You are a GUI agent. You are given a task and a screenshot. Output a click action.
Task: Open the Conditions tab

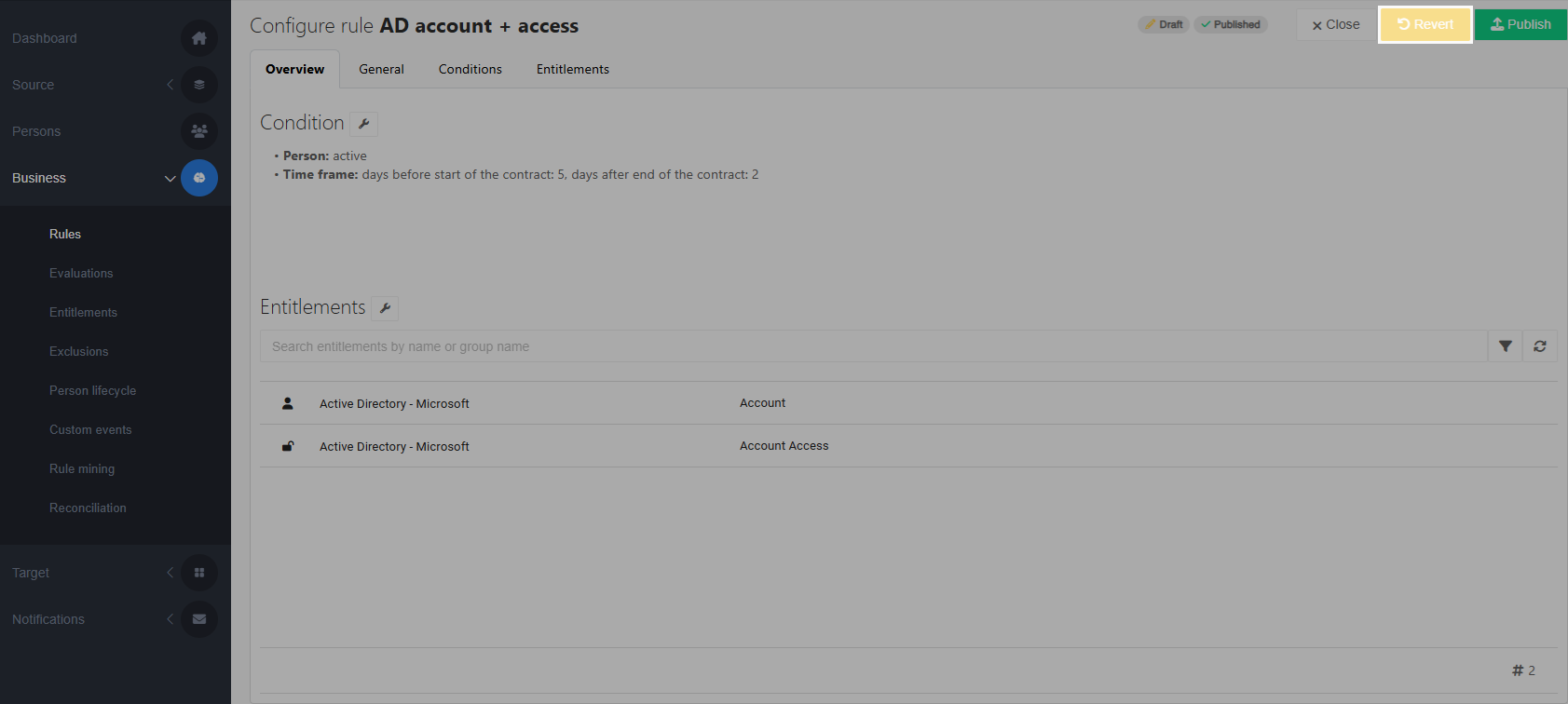pyautogui.click(x=470, y=69)
